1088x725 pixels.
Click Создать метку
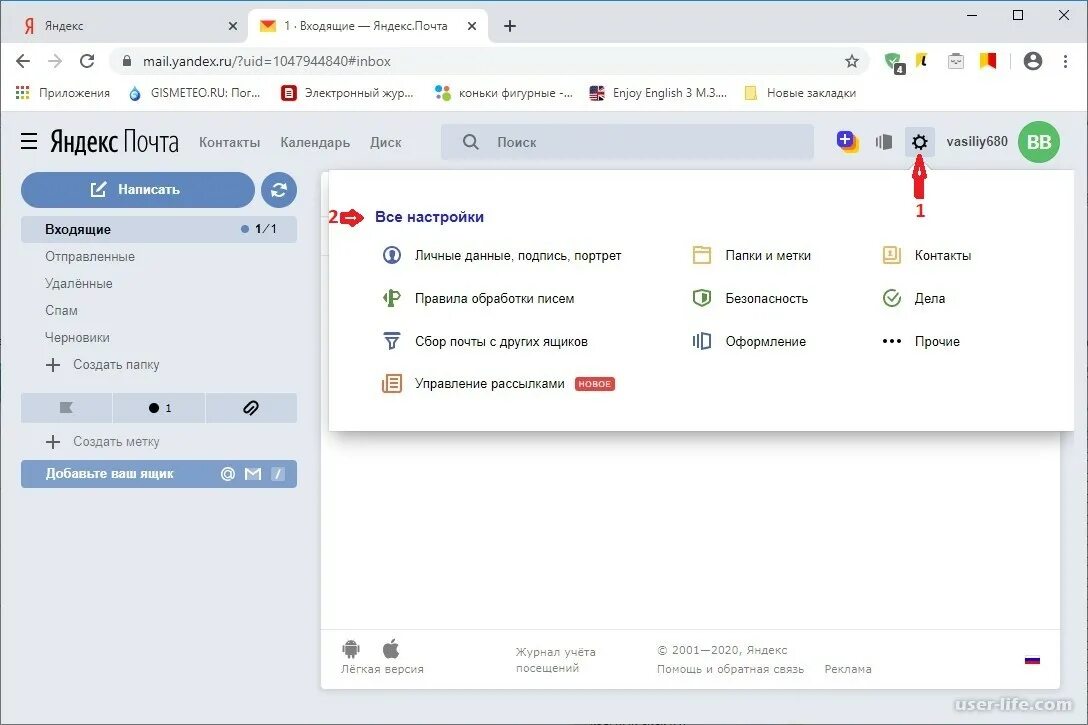click(x=103, y=442)
